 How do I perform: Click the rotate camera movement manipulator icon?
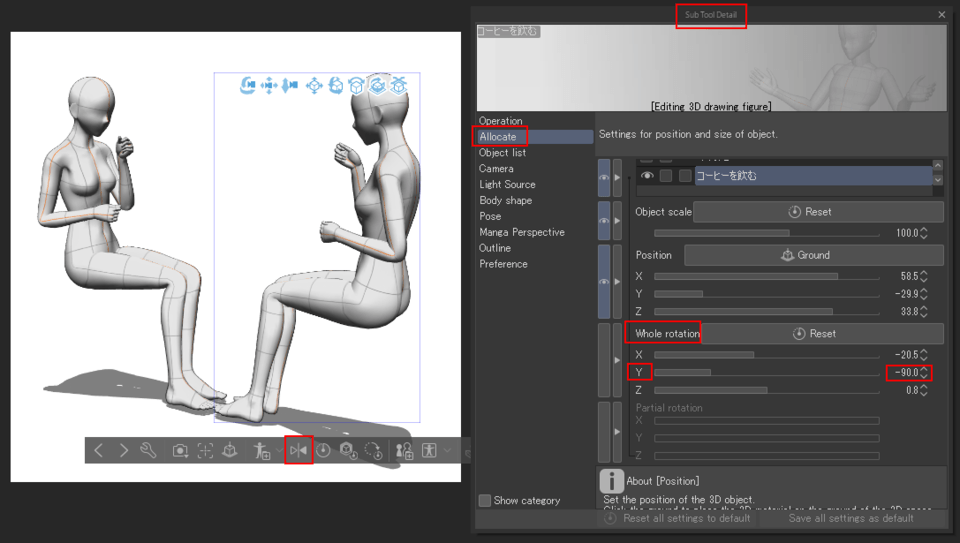coord(247,85)
